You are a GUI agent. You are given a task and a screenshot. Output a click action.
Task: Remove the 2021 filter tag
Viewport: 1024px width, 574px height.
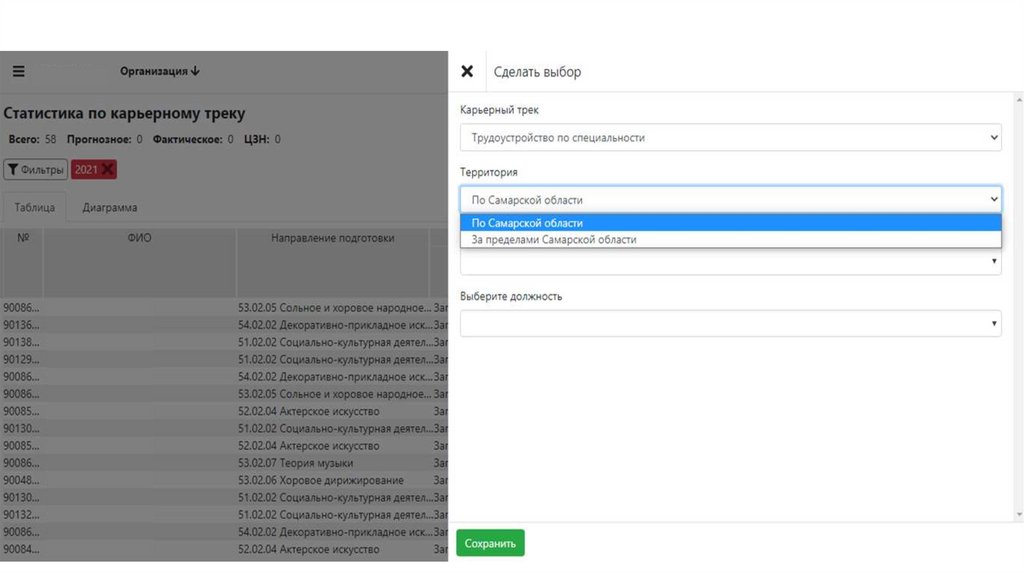(x=107, y=169)
